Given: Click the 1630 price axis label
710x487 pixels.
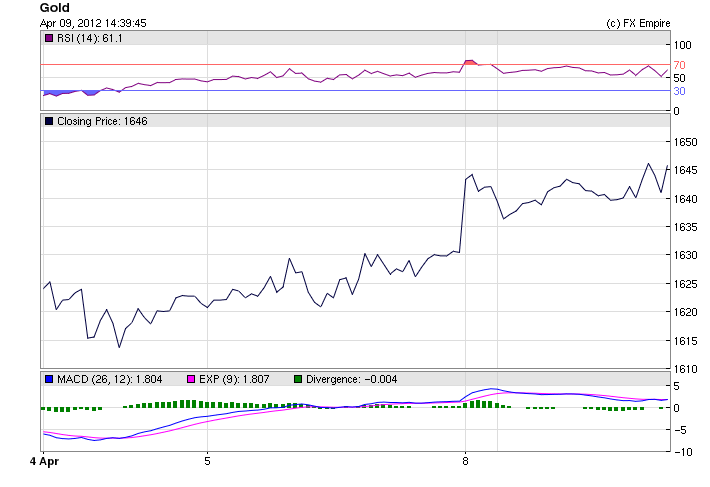Looking at the screenshot, I should pyautogui.click(x=686, y=255).
